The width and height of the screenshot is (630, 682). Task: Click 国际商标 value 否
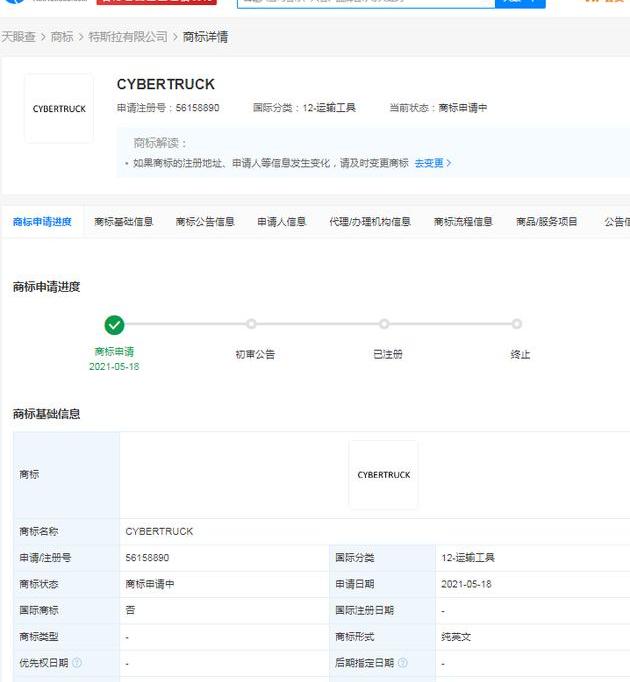pyautogui.click(x=130, y=610)
